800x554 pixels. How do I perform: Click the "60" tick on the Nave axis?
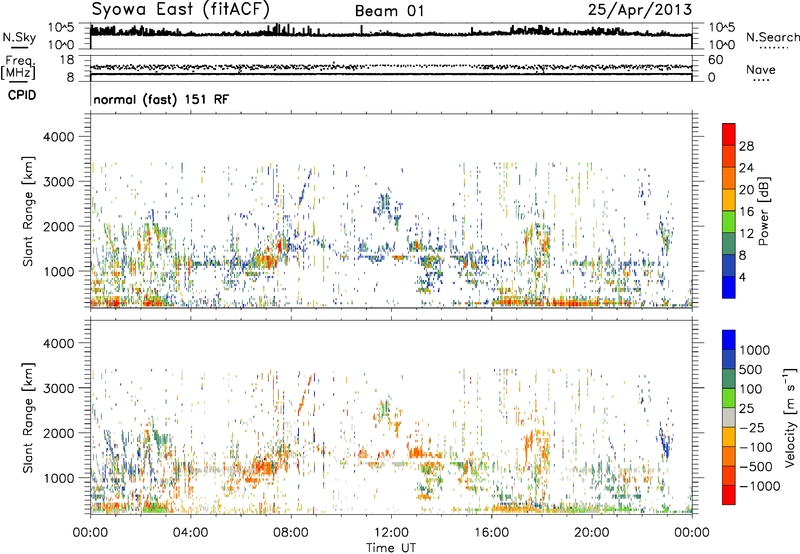715,60
